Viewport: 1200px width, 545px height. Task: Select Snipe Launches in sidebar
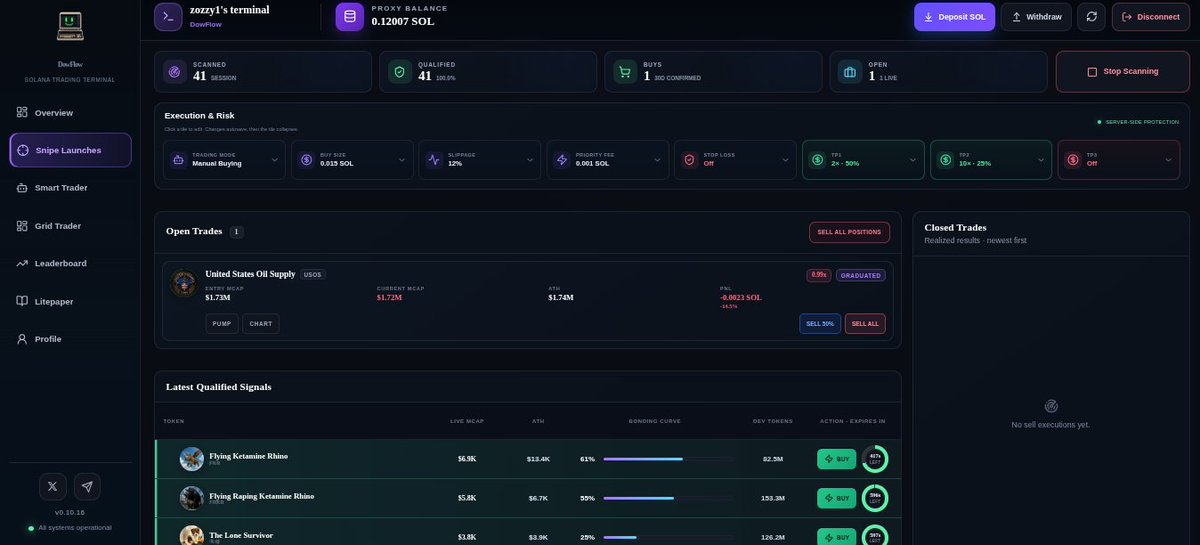click(x=70, y=150)
